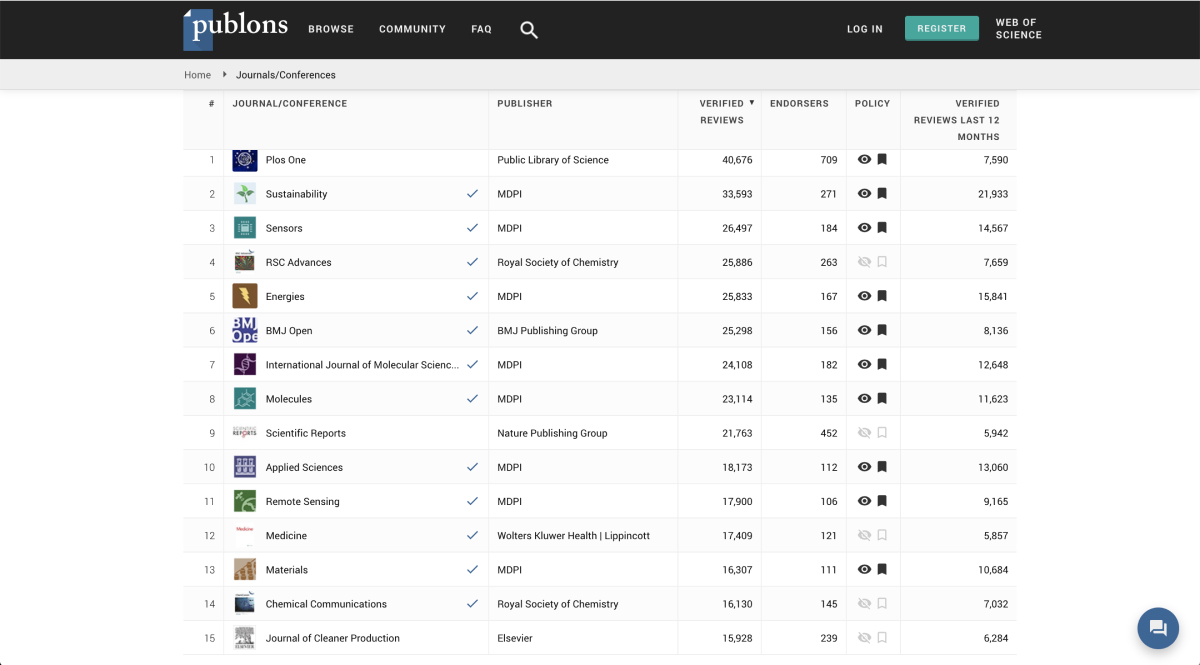Open the search magnifier icon
The height and width of the screenshot is (665, 1200).
point(529,30)
